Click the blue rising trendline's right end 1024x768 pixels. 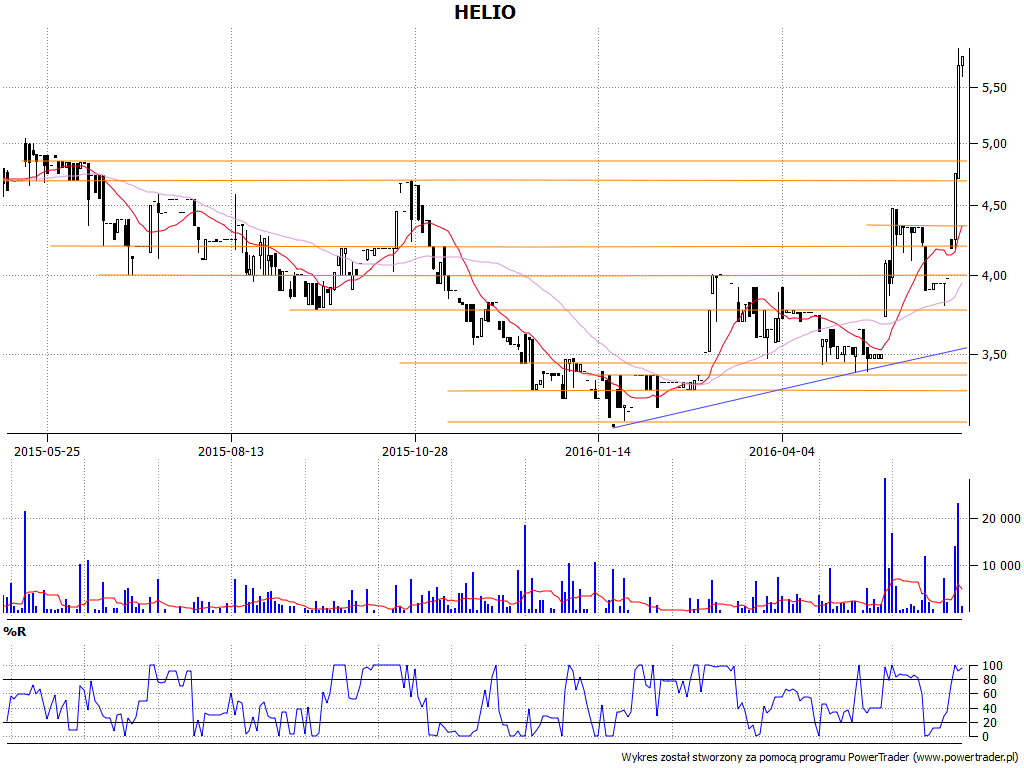pyautogui.click(x=965, y=348)
